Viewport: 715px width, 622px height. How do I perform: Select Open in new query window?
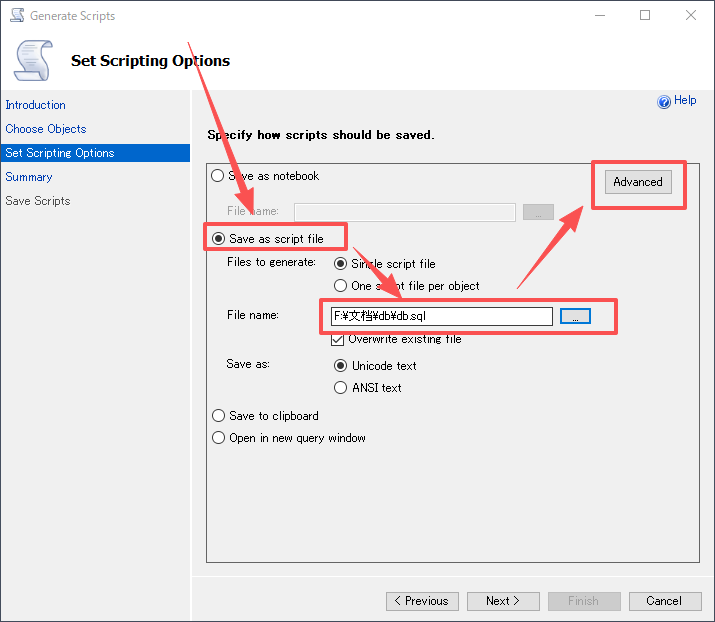219,438
